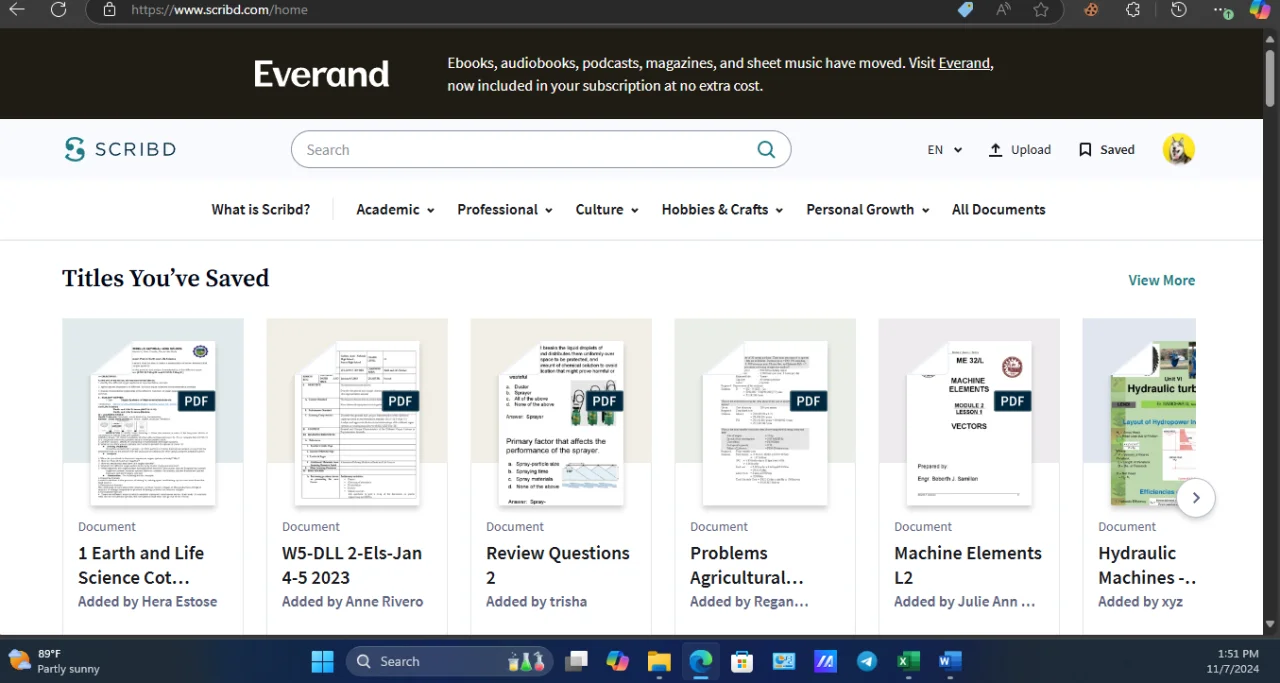This screenshot has width=1280, height=683.
Task: Click 'Added by Anne Rivero' text
Action: coord(352,602)
